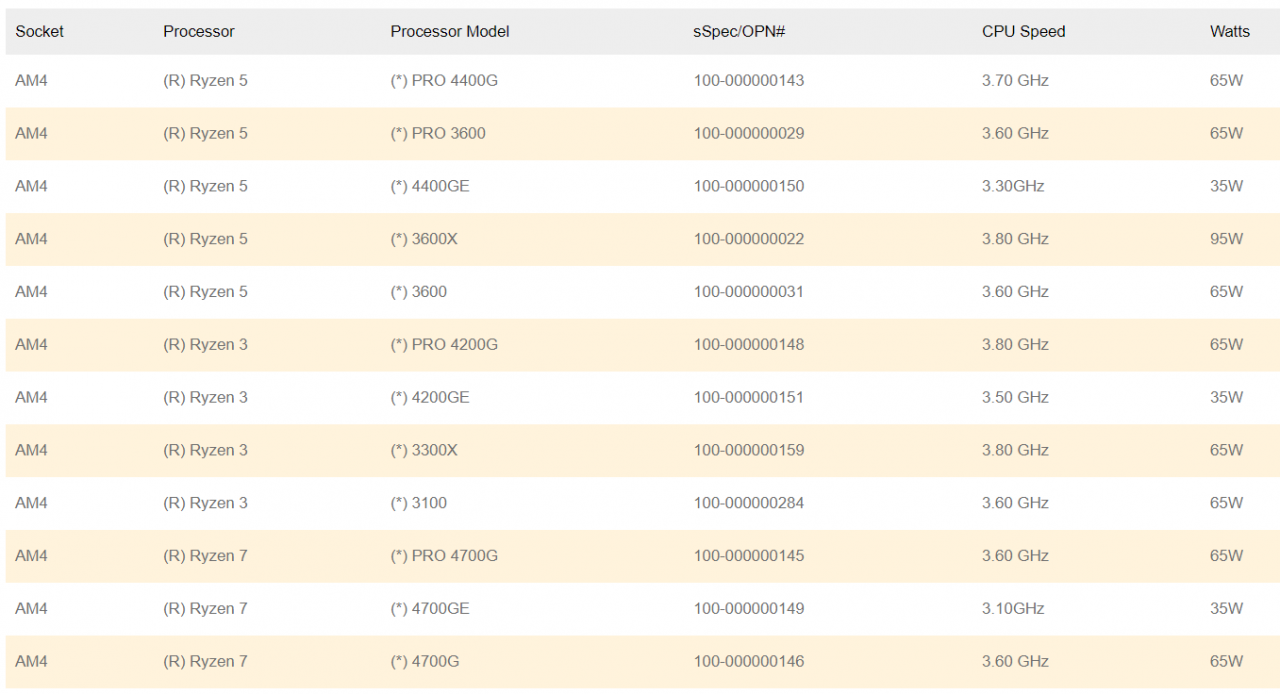Click OPN 100-000000143

pyautogui.click(x=749, y=81)
